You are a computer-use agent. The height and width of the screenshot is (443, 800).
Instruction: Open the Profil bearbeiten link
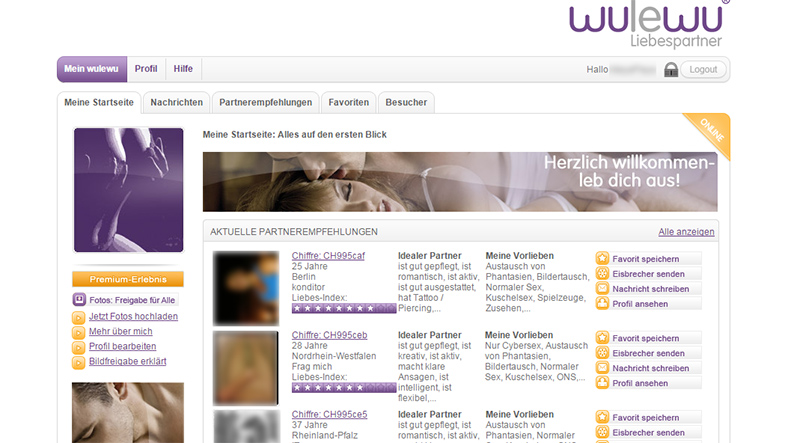[122, 346]
